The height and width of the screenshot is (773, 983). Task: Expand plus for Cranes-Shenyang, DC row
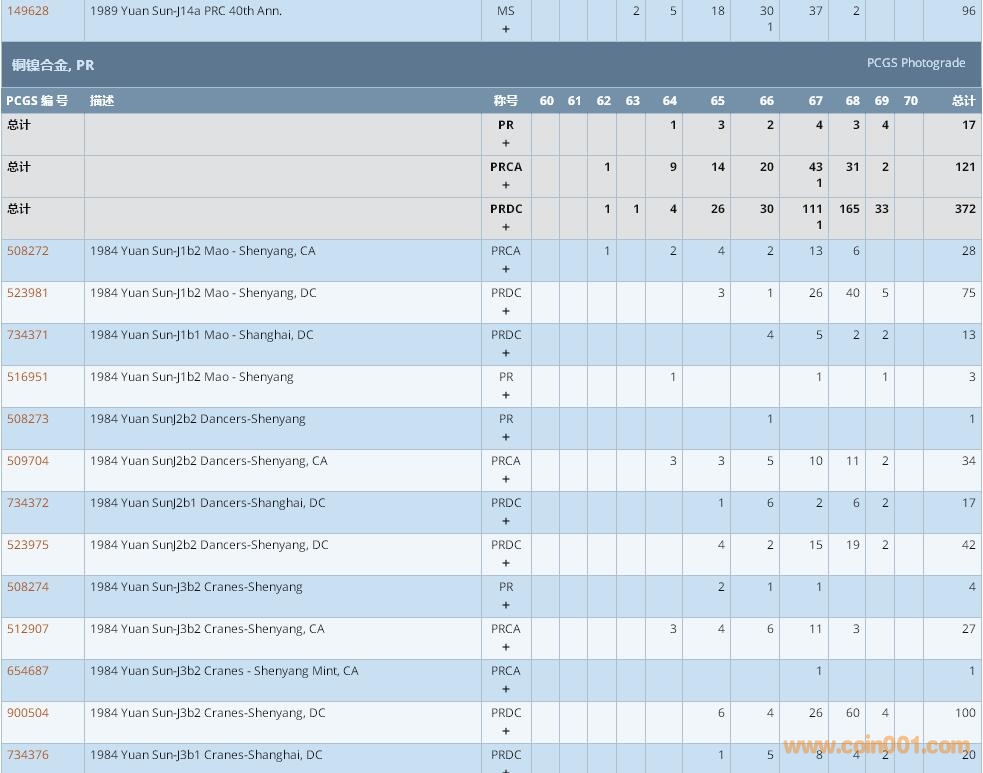(505, 731)
